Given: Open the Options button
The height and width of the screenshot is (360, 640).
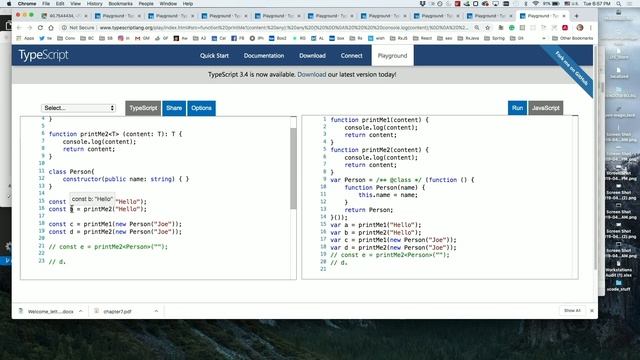Looking at the screenshot, I should pyautogui.click(x=201, y=108).
